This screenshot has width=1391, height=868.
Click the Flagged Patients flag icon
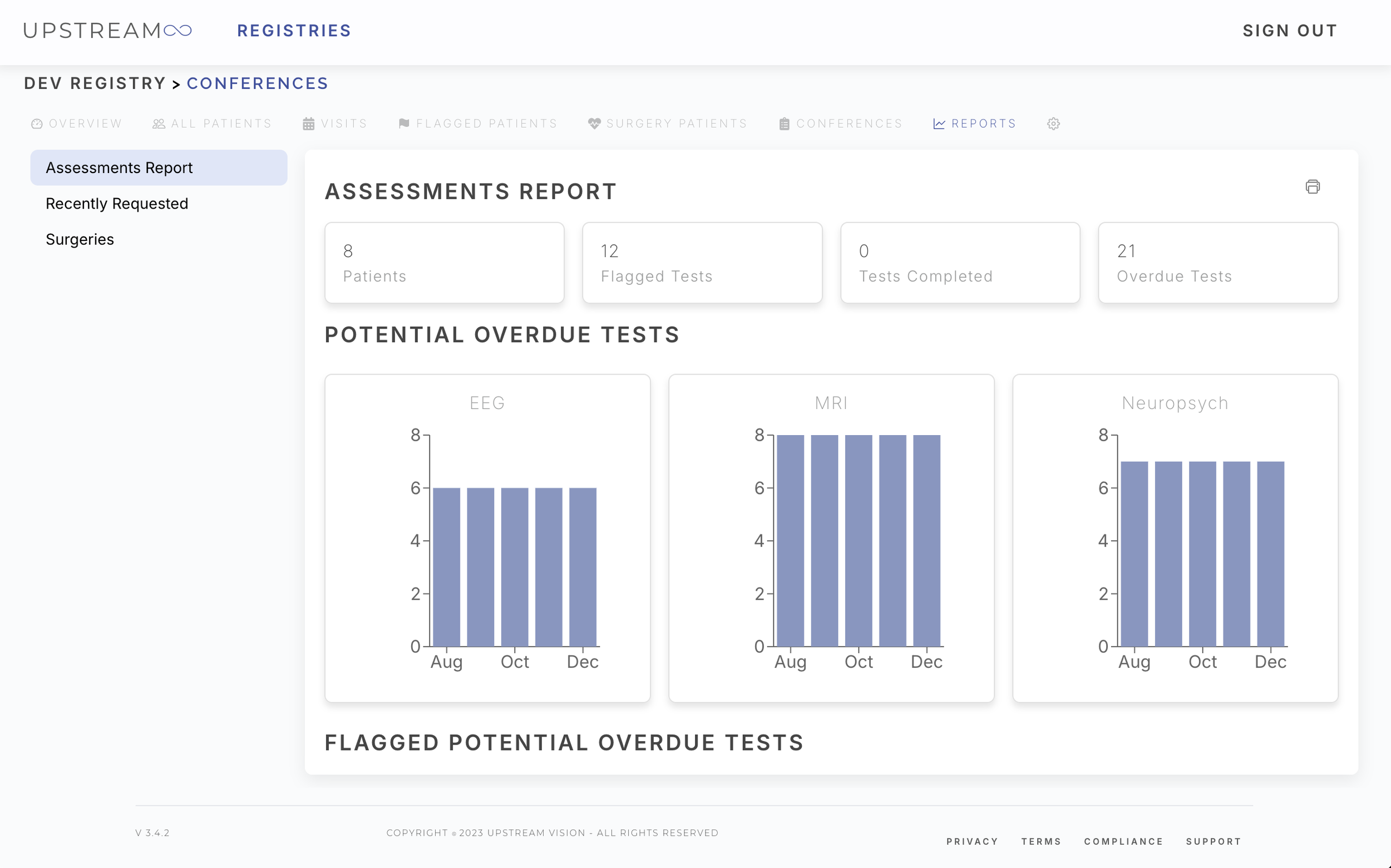[x=403, y=124]
